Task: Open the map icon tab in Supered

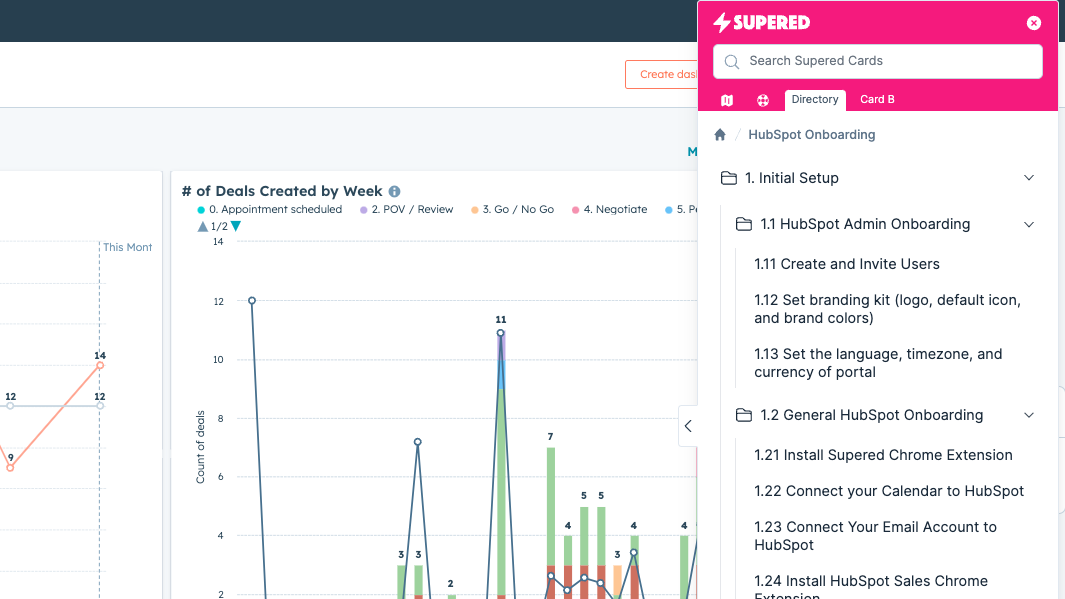Action: (x=727, y=100)
